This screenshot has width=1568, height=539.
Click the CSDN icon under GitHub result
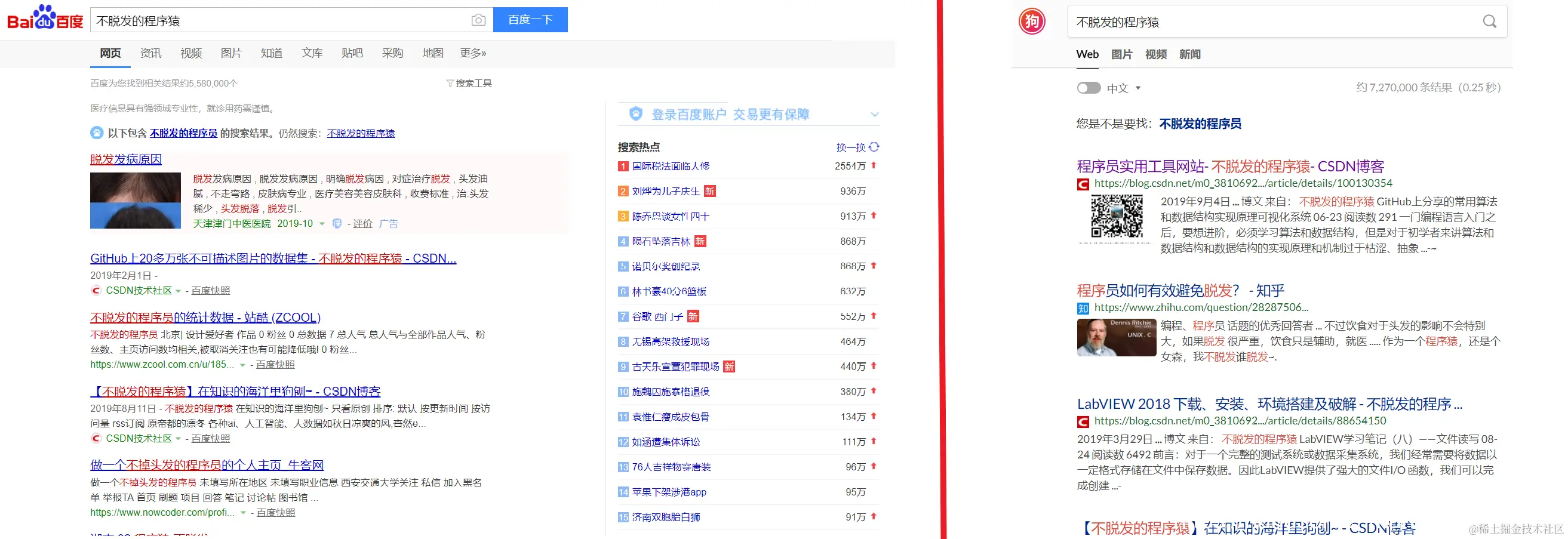(96, 291)
